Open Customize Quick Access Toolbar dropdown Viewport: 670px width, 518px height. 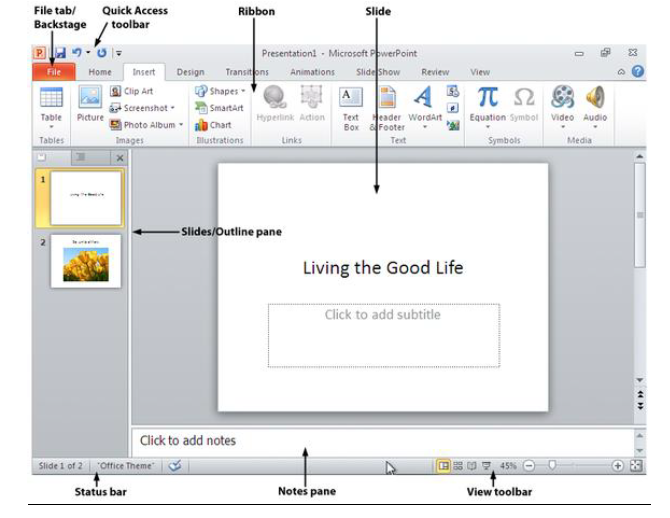[119, 53]
